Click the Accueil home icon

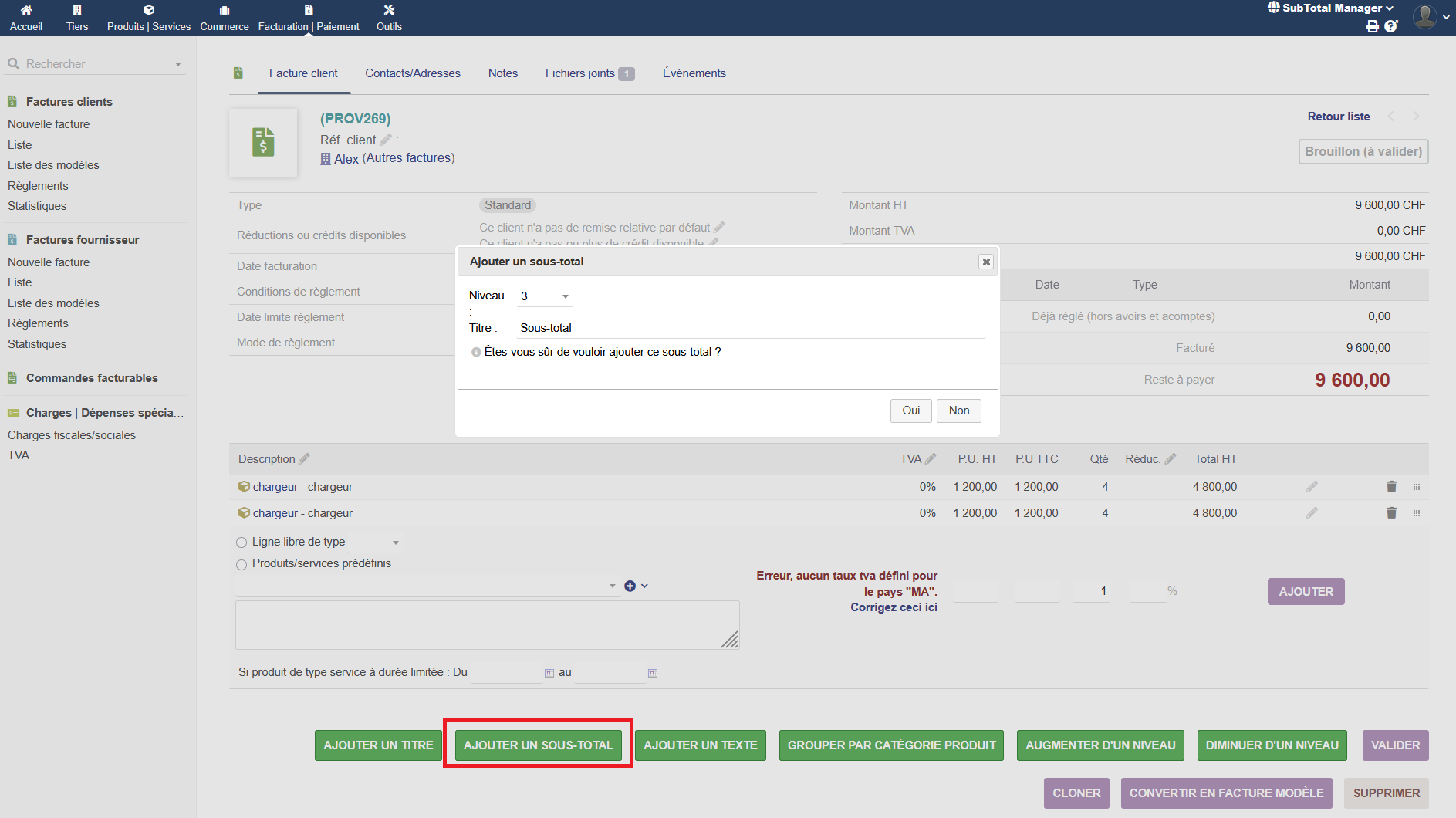[x=26, y=10]
